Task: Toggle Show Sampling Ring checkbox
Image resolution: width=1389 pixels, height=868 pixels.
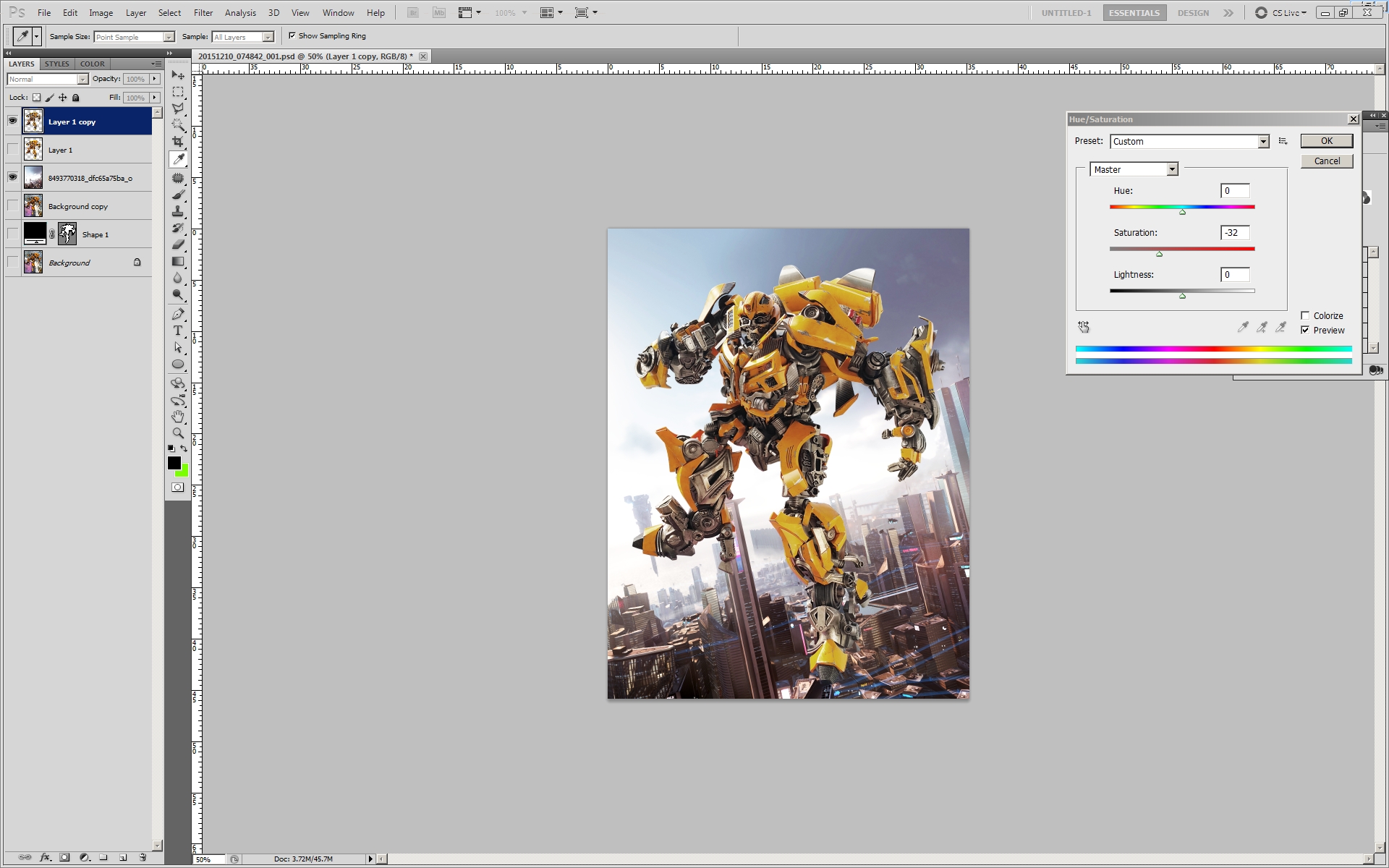Action: (x=292, y=35)
